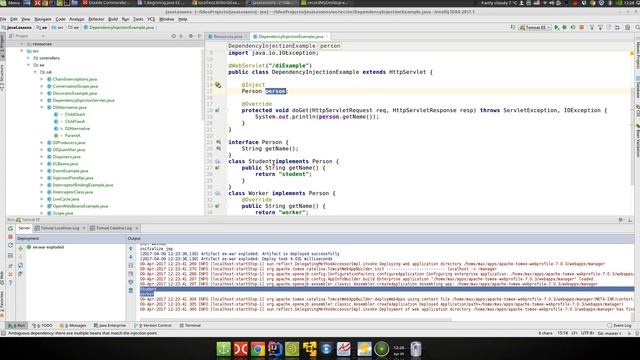The width and height of the screenshot is (640, 360).
Task: Open Search Everywhere magnifier icon
Action: click(x=637, y=27)
